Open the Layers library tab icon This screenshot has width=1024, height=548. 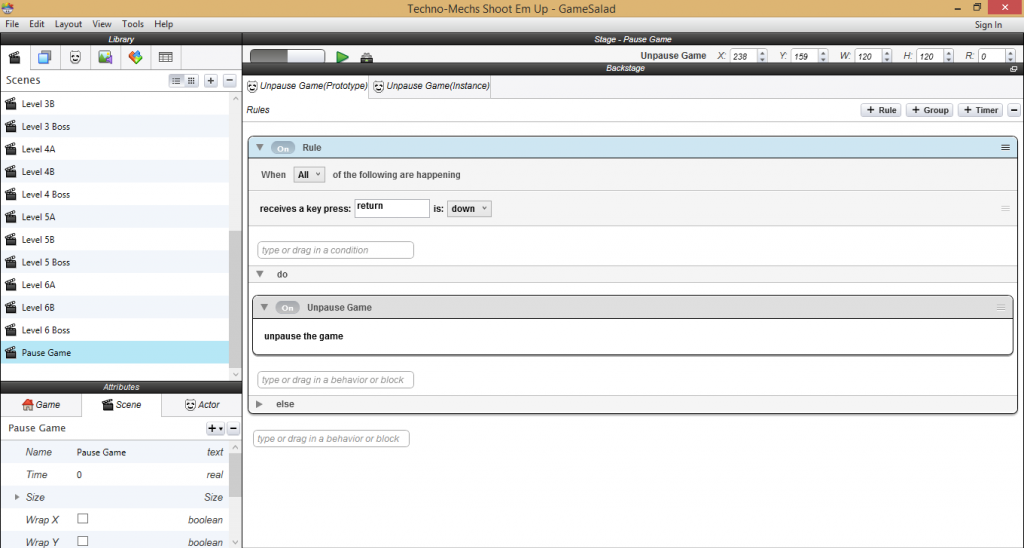pyautogui.click(x=44, y=57)
